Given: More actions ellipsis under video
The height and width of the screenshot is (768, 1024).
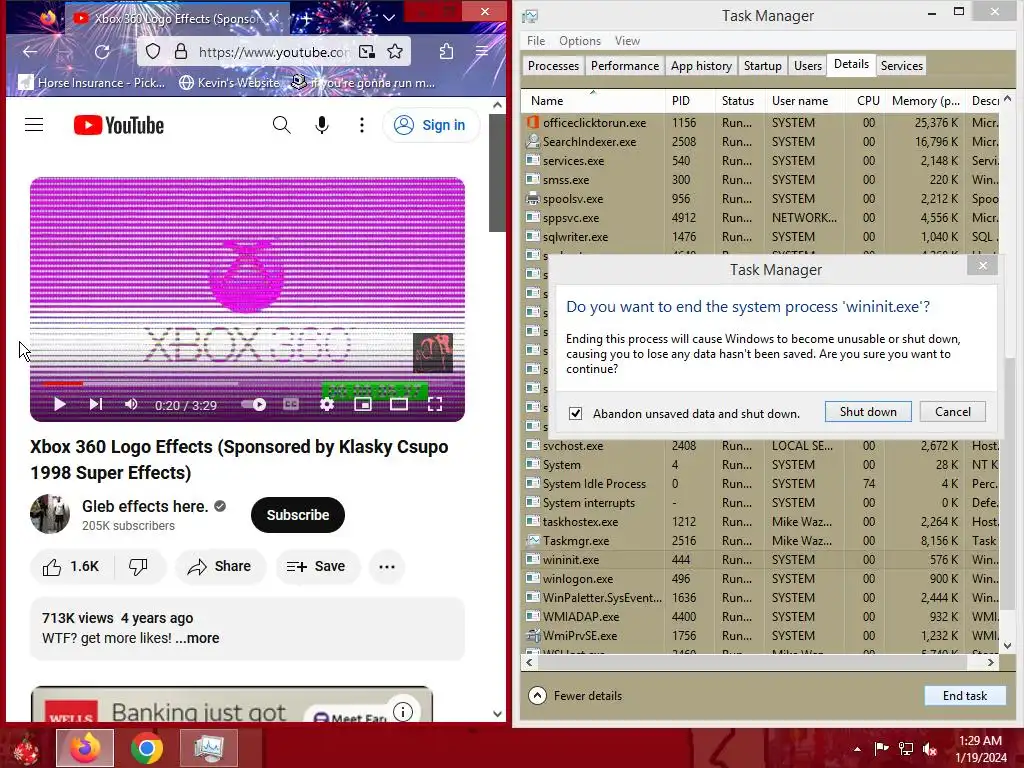Looking at the screenshot, I should pos(387,566).
